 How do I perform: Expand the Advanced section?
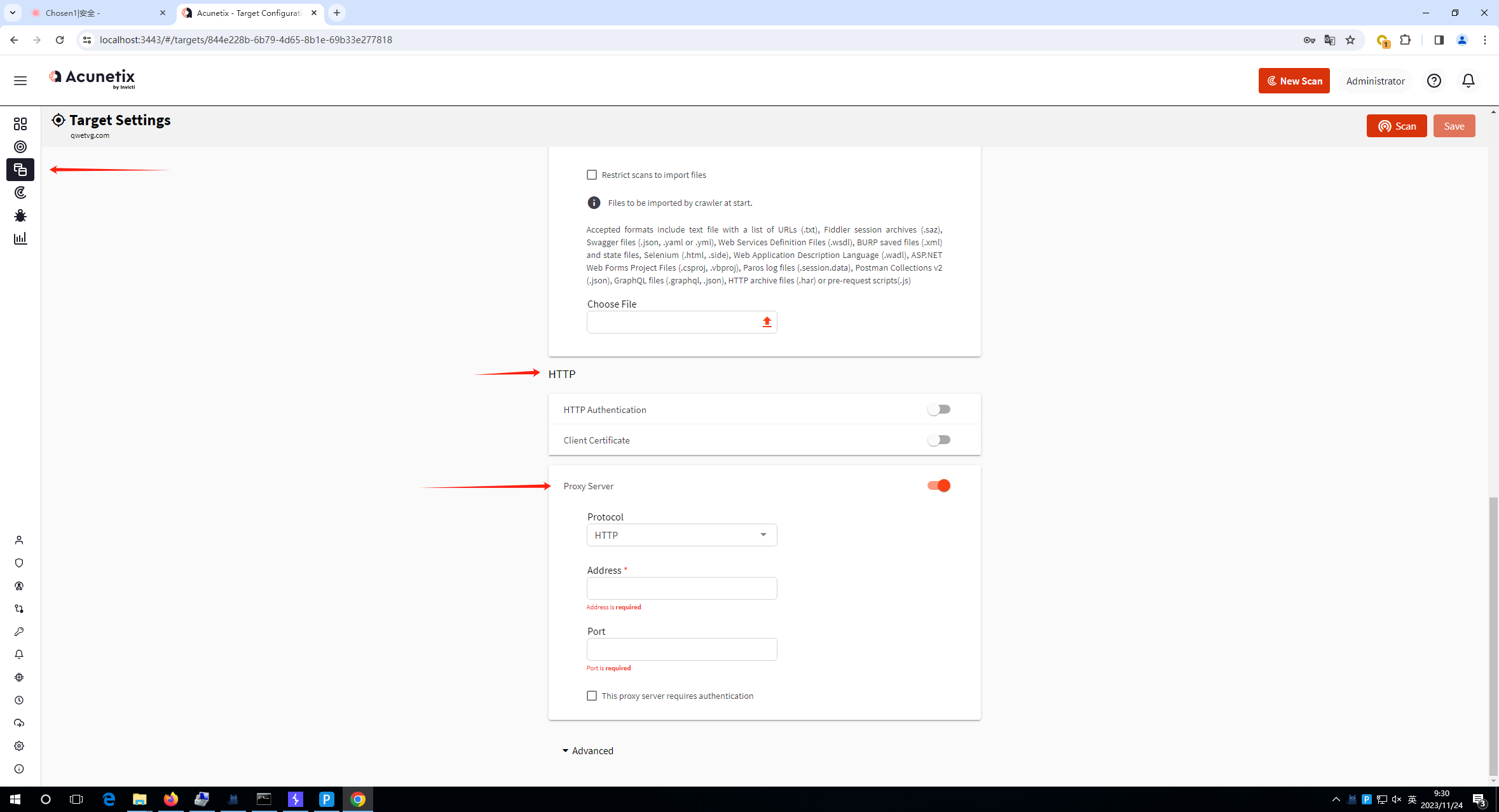587,751
